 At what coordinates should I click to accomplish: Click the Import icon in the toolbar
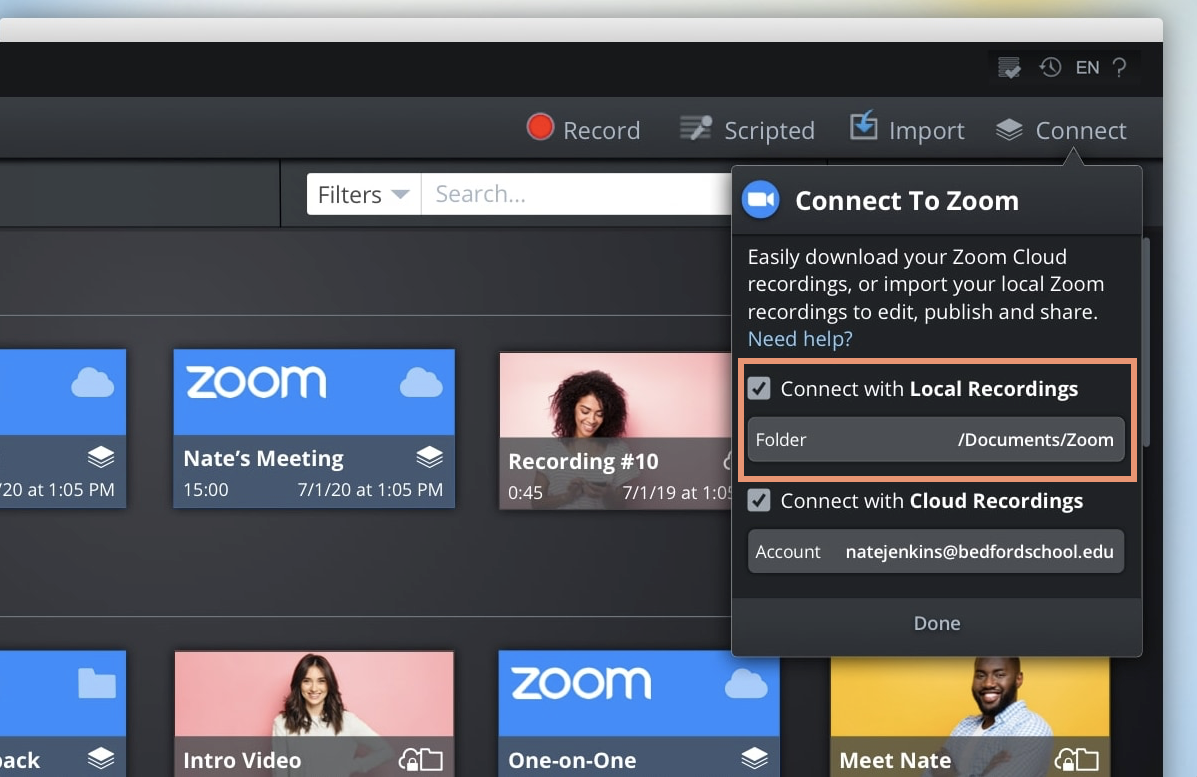[x=862, y=127]
